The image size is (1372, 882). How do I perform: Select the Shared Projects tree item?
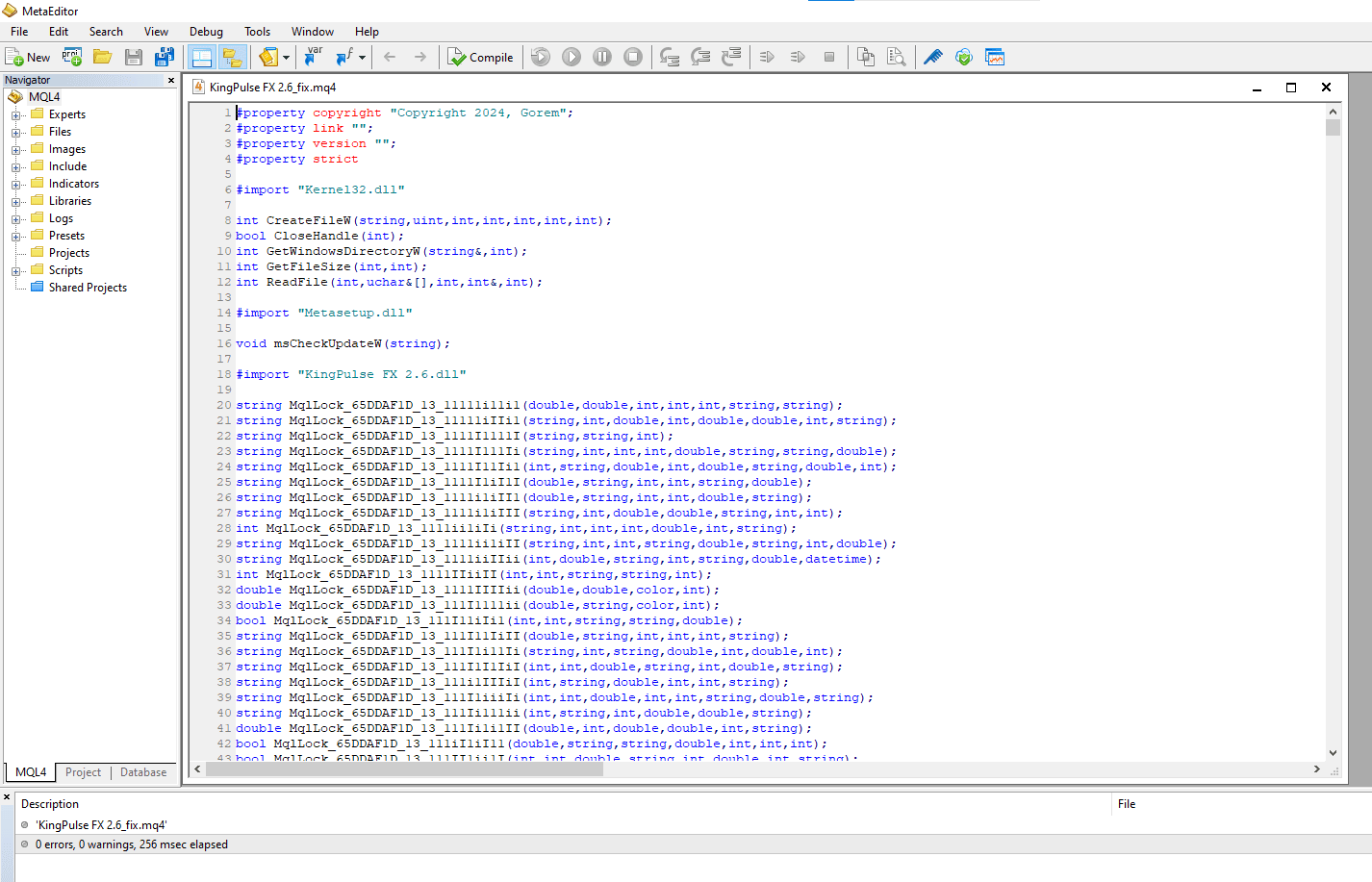click(88, 288)
